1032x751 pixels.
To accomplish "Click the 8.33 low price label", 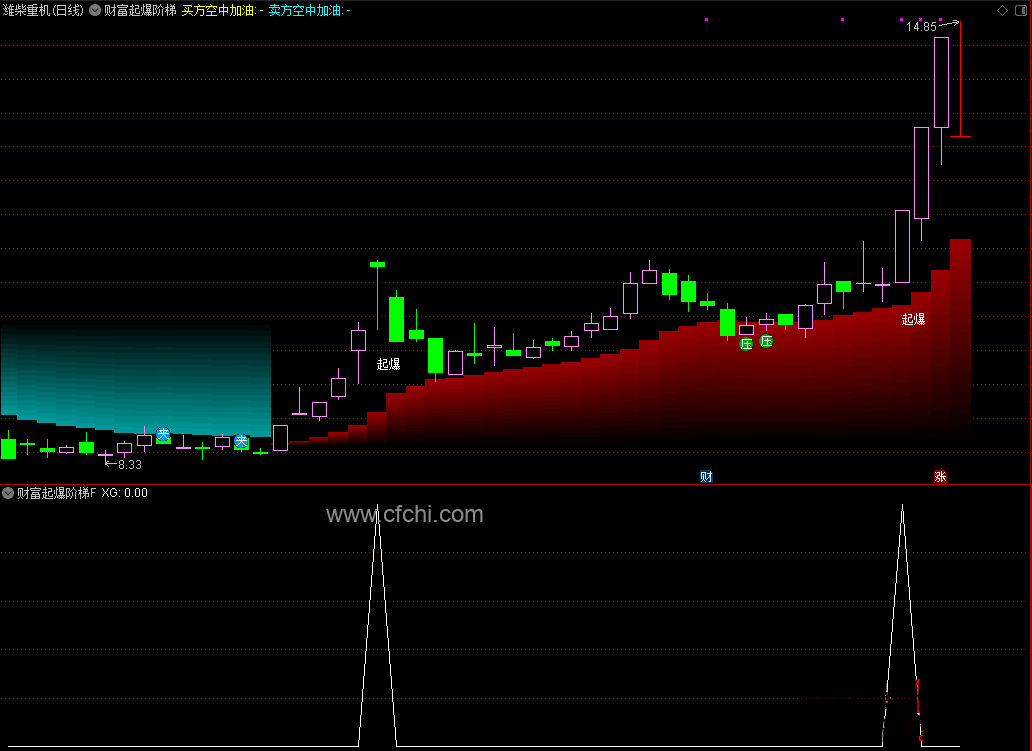I will pos(130,464).
